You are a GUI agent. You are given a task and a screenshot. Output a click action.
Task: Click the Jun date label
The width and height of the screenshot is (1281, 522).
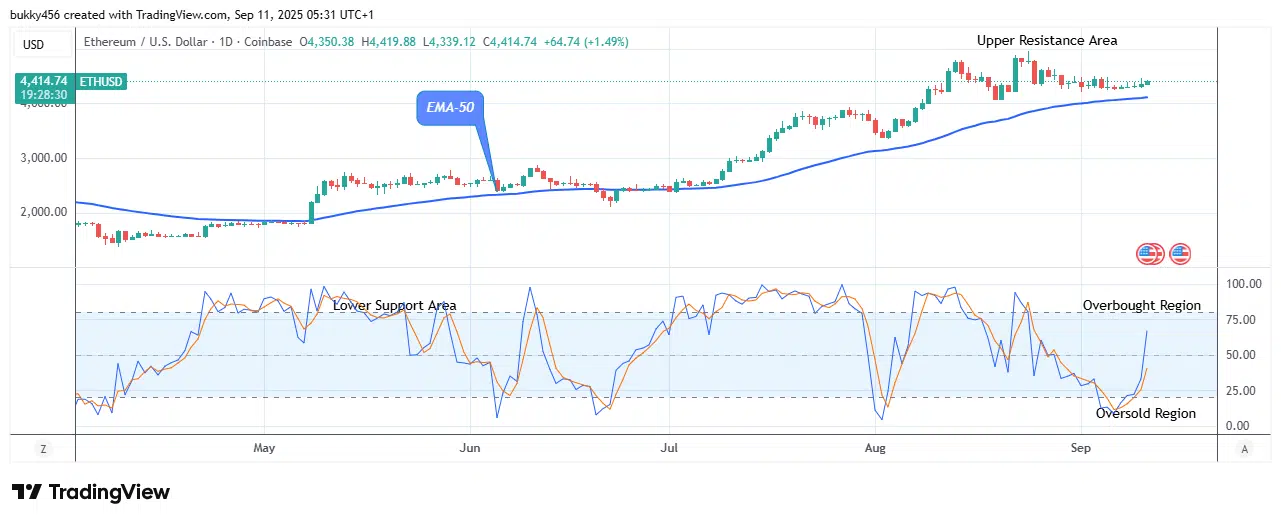pos(469,449)
